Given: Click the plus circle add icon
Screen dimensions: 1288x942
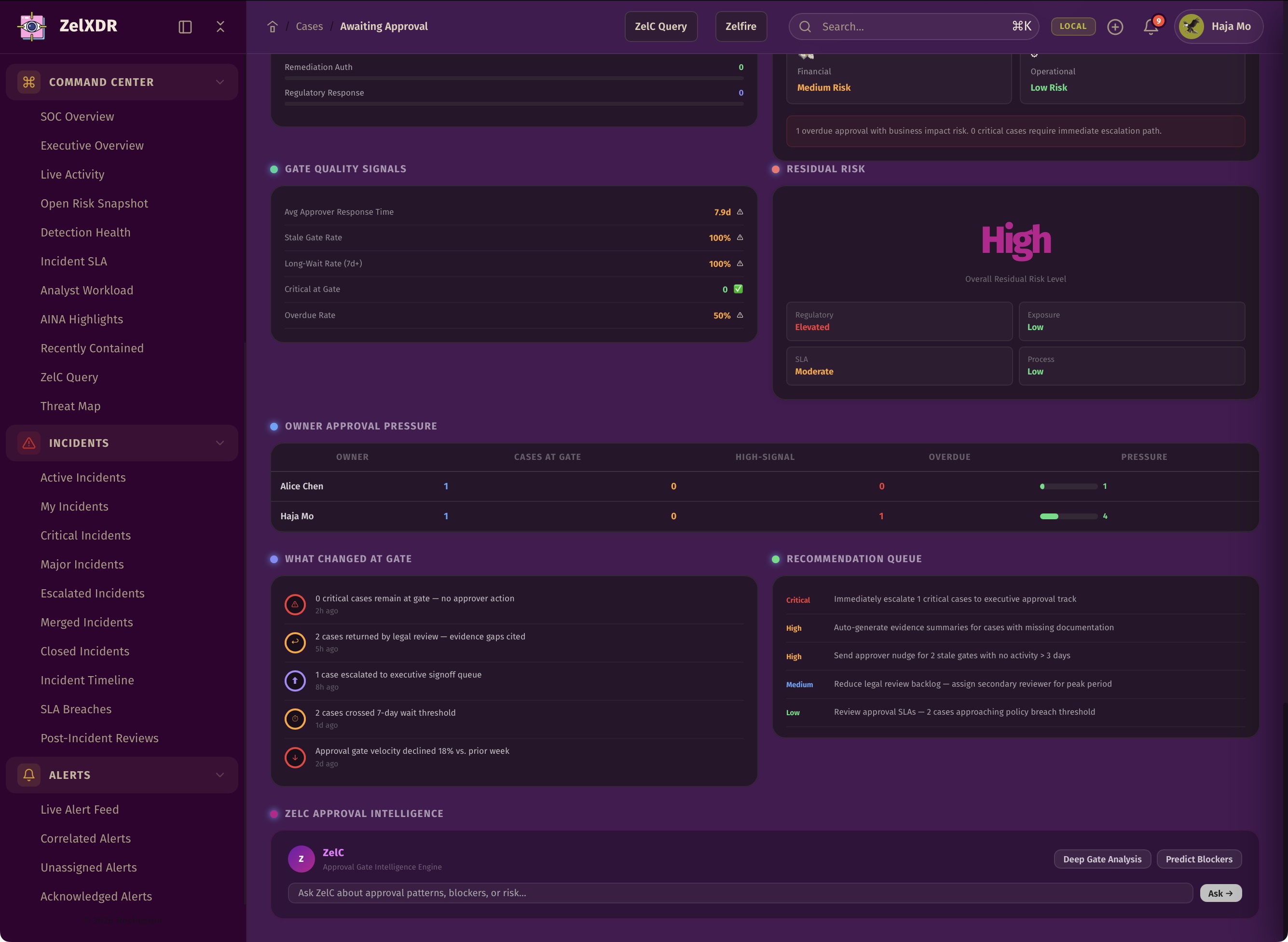Looking at the screenshot, I should (x=1115, y=27).
